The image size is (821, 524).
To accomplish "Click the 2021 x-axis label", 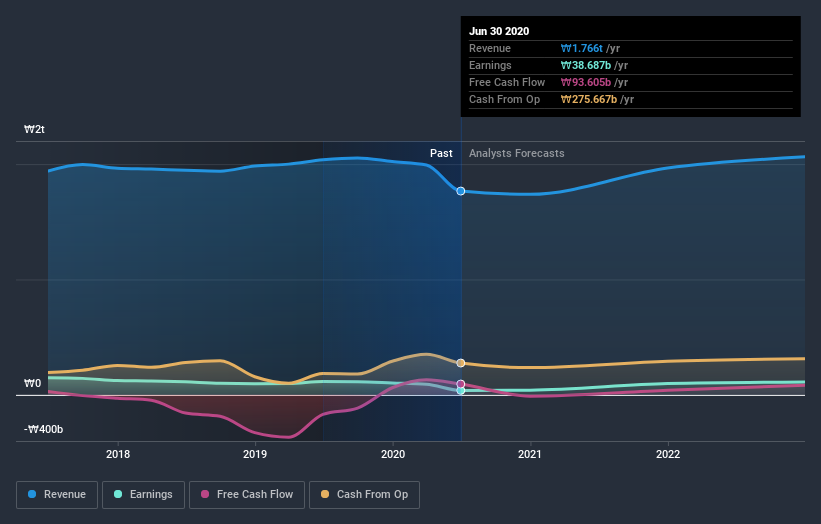I will click(530, 454).
